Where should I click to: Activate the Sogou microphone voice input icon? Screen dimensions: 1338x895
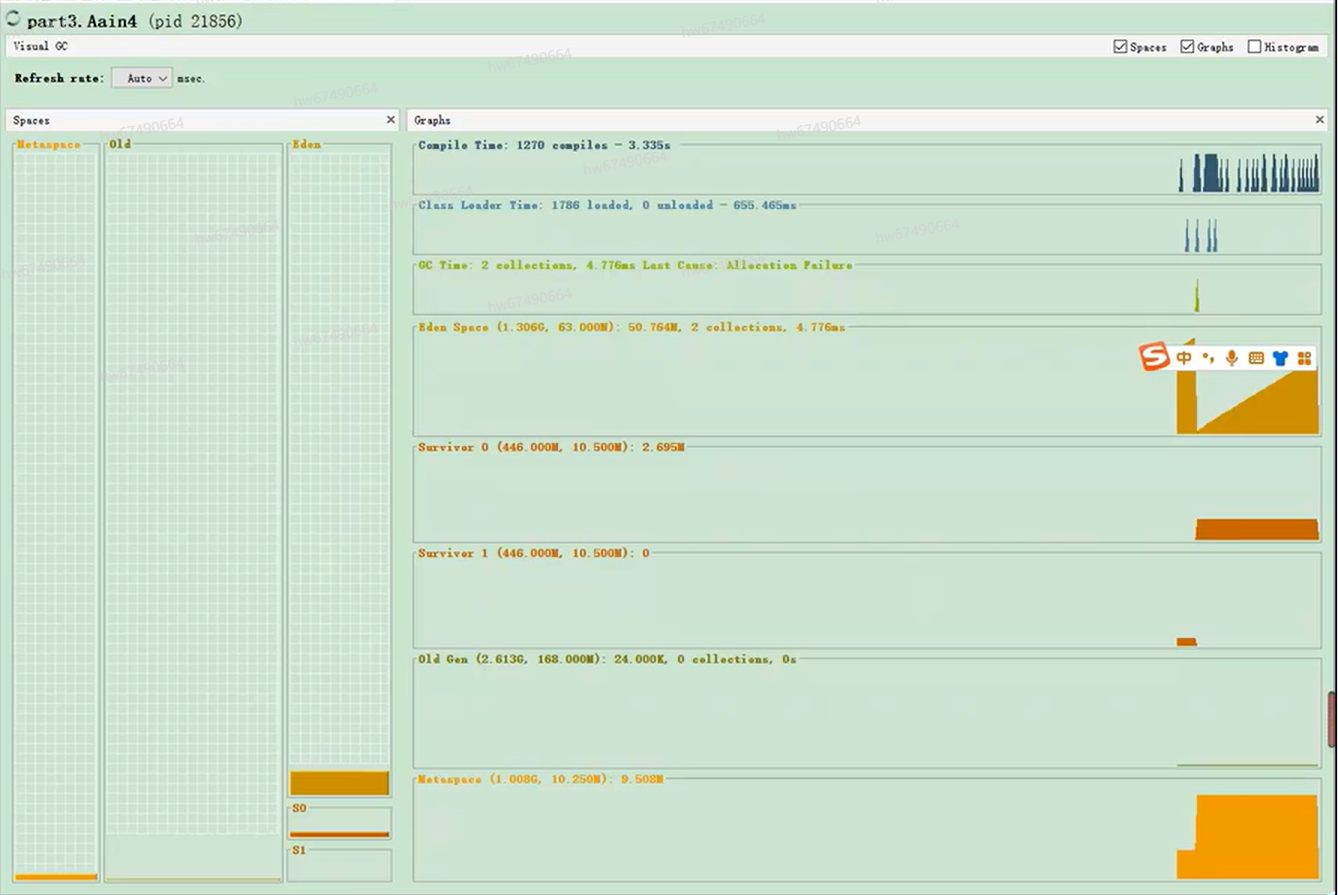(x=1232, y=358)
